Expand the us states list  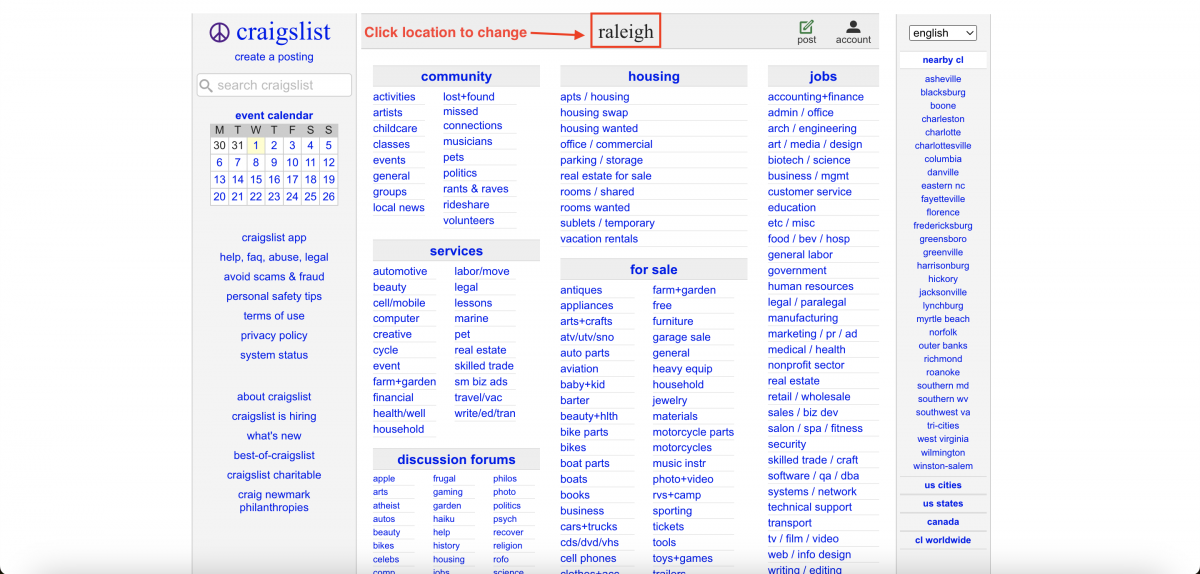coord(942,503)
